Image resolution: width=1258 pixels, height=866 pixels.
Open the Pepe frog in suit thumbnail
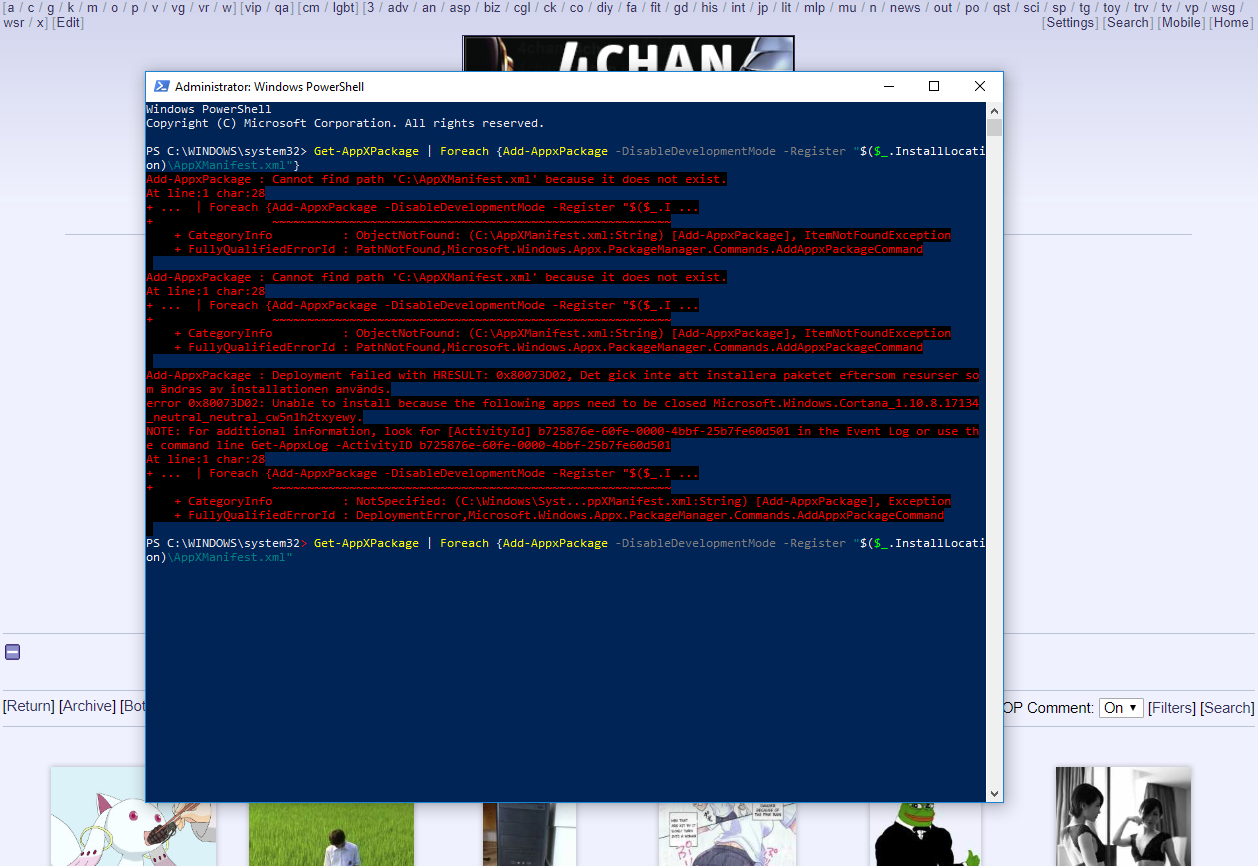click(925, 834)
